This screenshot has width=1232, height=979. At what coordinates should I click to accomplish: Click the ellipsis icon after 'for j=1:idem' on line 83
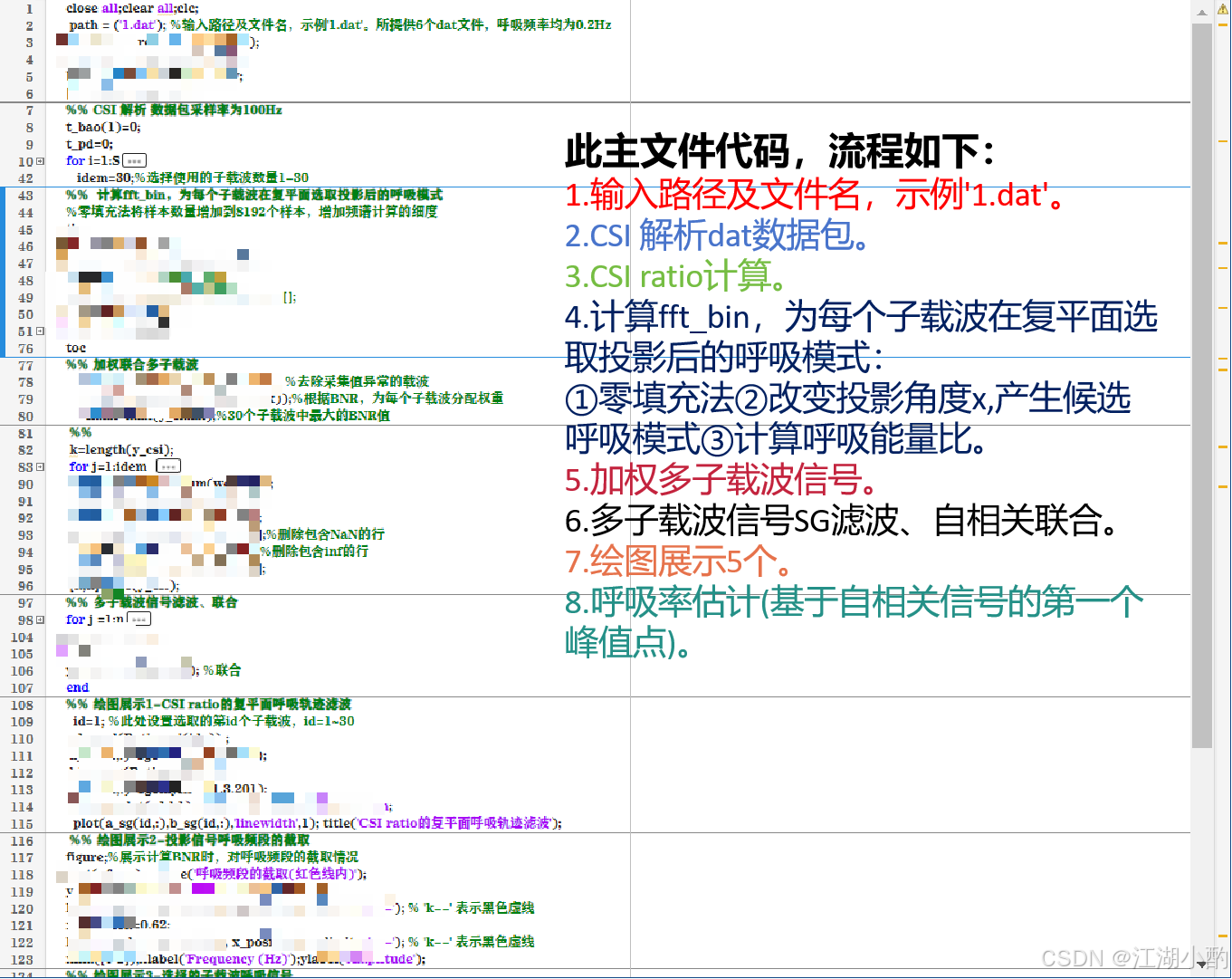pyautogui.click(x=167, y=466)
